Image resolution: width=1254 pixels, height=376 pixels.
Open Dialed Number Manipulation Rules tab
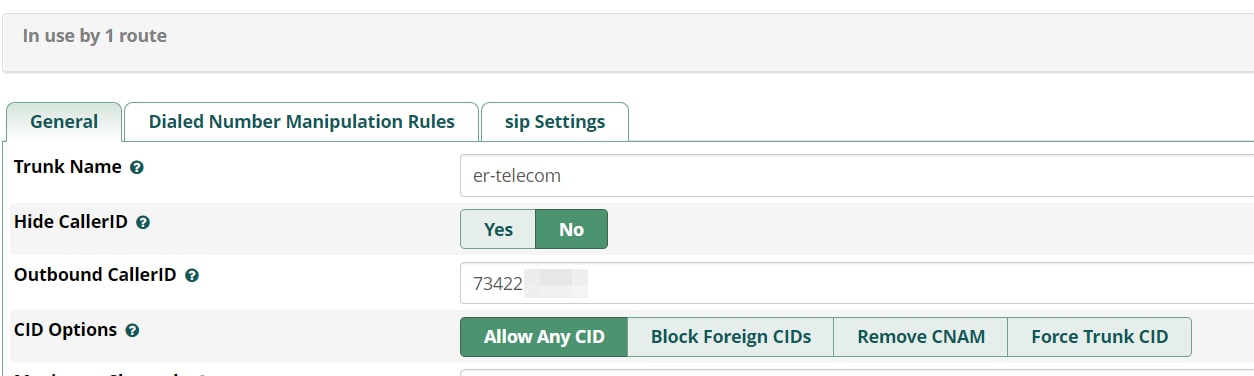[301, 122]
